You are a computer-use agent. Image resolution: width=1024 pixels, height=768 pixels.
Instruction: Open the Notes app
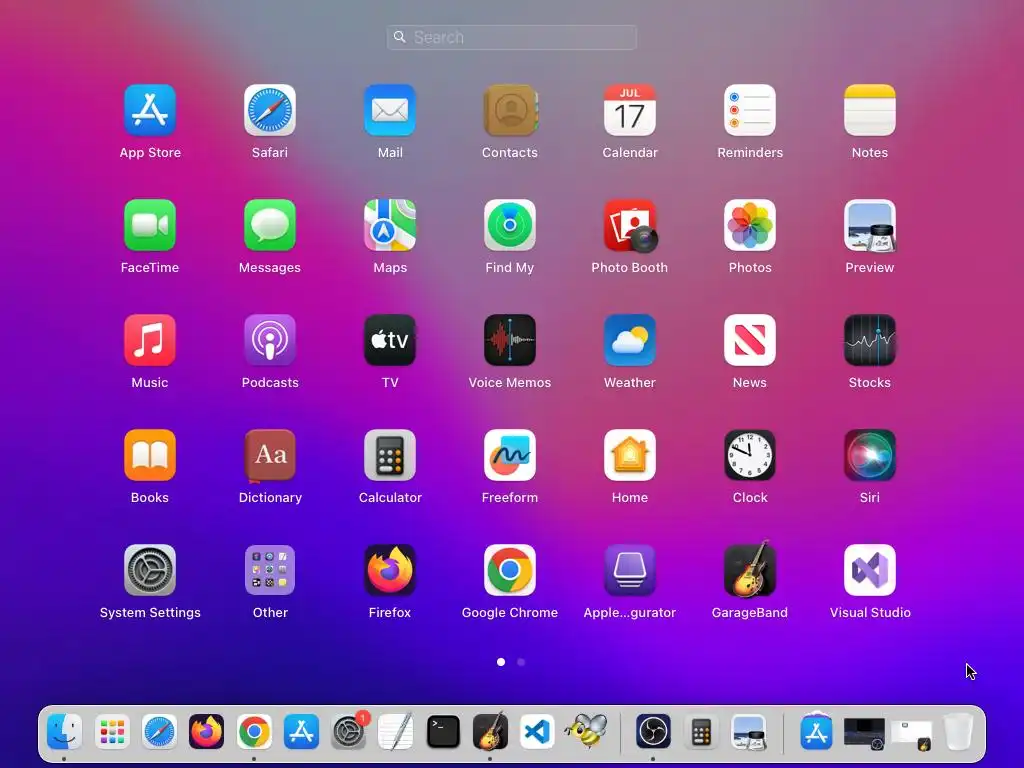[x=870, y=110]
